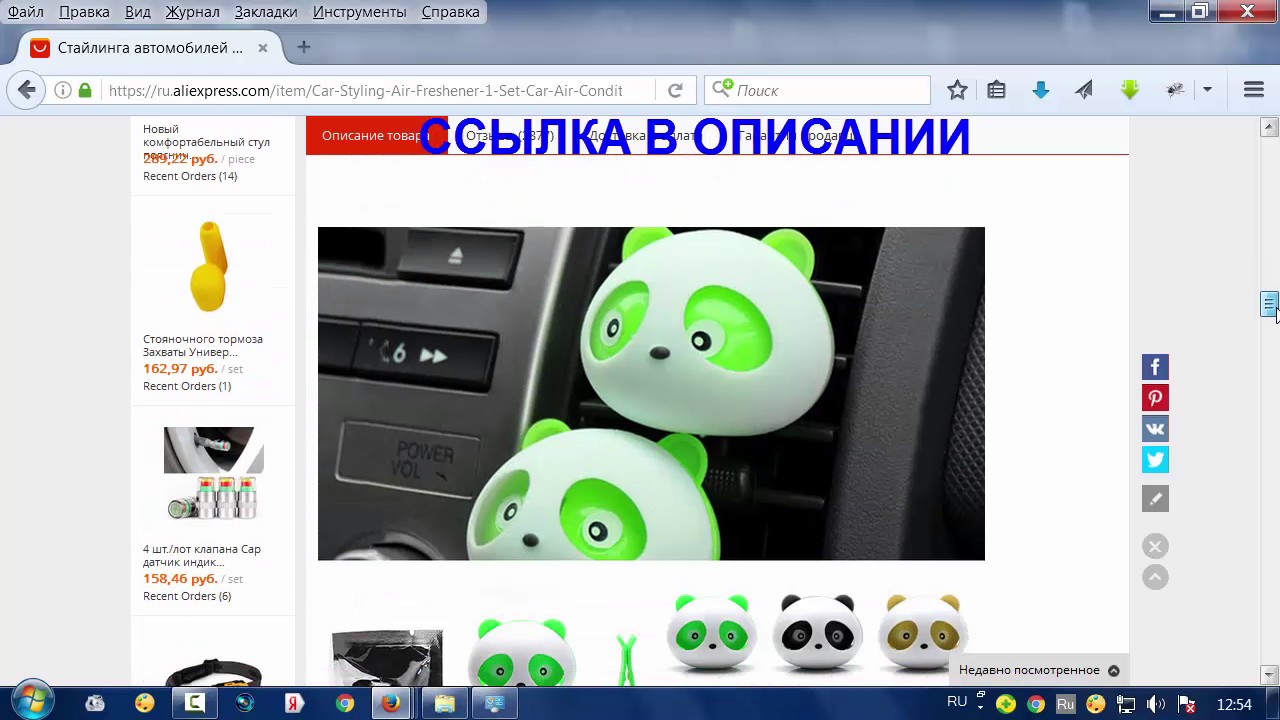Share the product on Pinterest
The width and height of the screenshot is (1280, 720).
[1155, 398]
